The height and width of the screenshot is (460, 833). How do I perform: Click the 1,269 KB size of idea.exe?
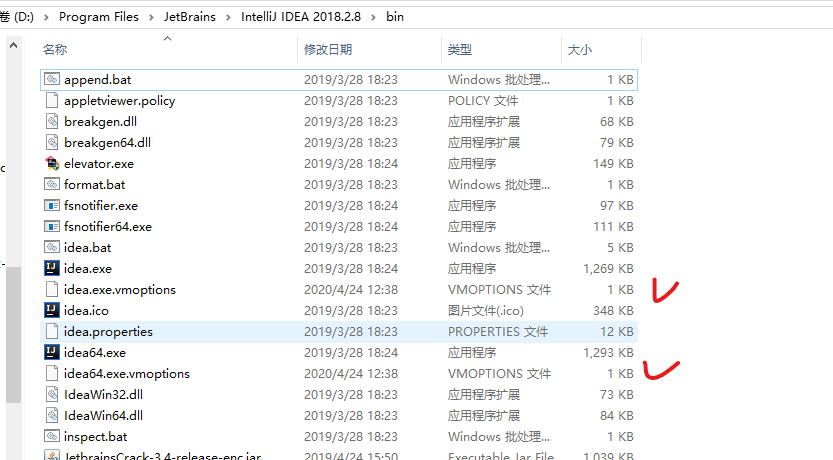[608, 268]
